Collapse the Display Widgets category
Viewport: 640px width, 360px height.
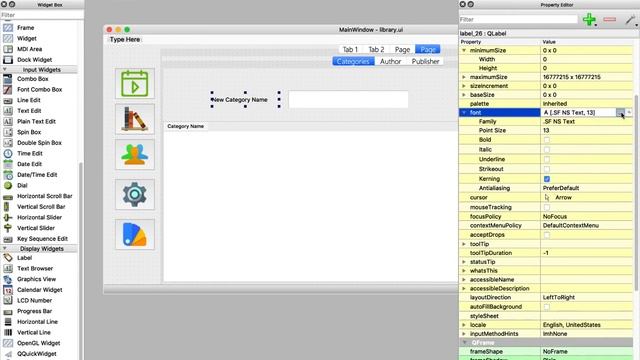tap(5, 249)
